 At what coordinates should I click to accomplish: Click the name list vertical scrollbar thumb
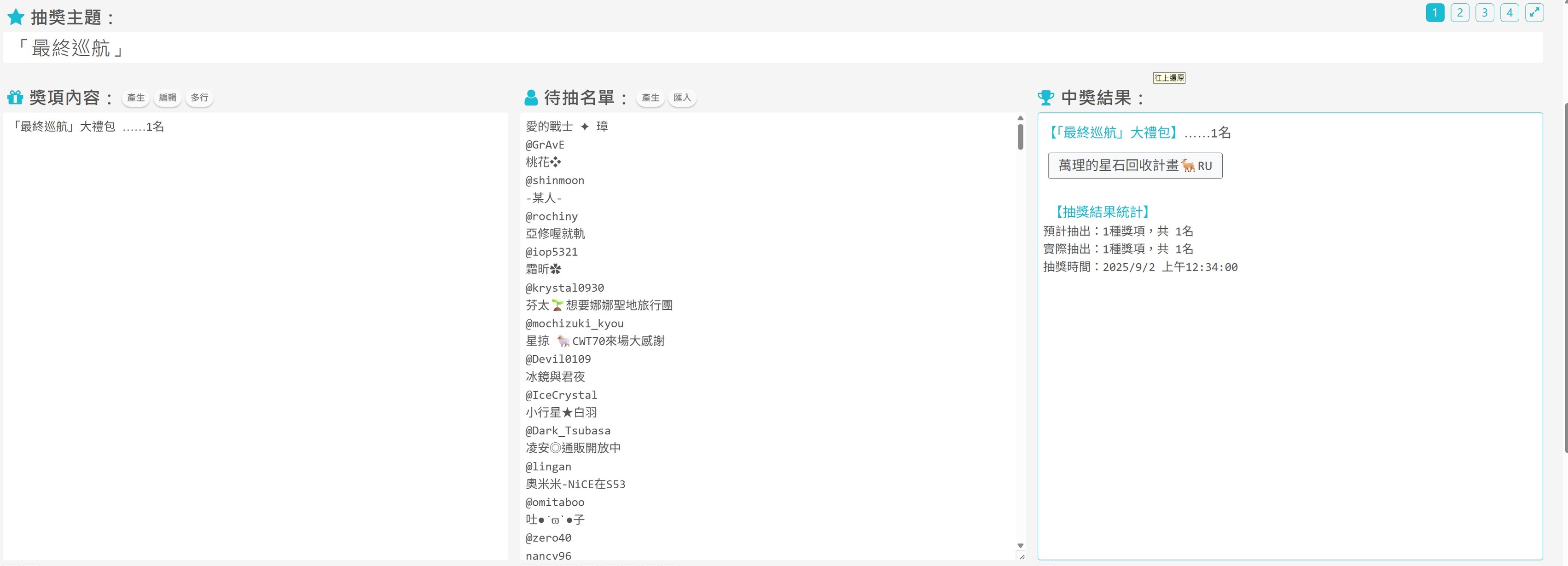(x=1020, y=136)
